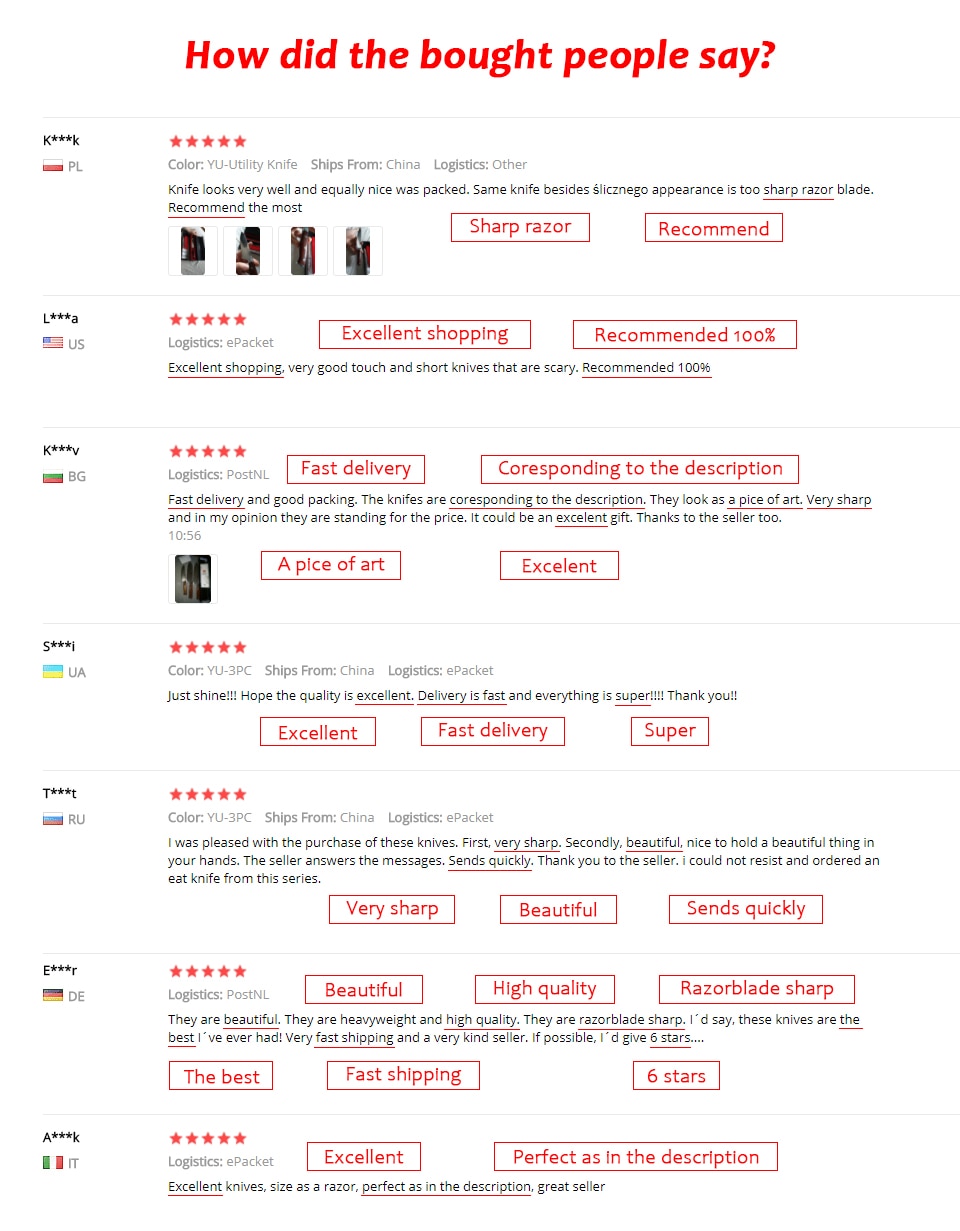The width and height of the screenshot is (960, 1231).
Task: Click the five-star rating in K***k's review
Action: 208,141
